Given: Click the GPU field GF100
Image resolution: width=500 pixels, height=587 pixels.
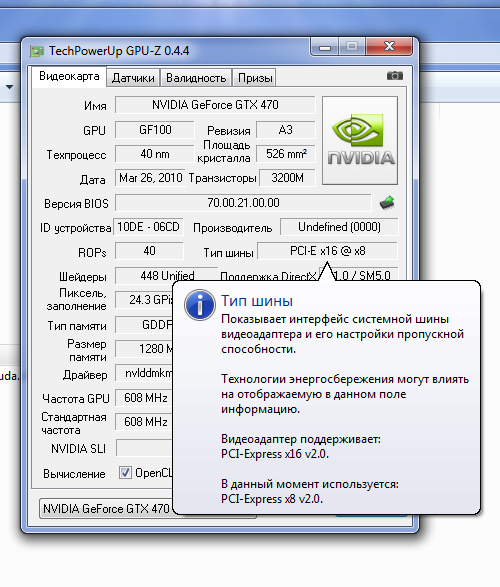Looking at the screenshot, I should pos(155,130).
